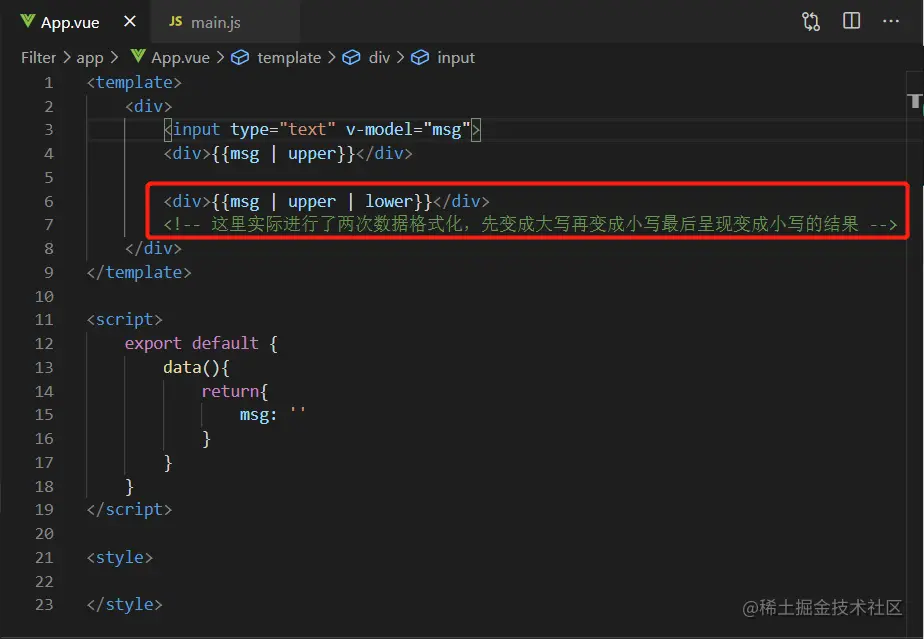924x639 pixels.
Task: Click the minimap marker at editor's right edge
Action: click(915, 101)
